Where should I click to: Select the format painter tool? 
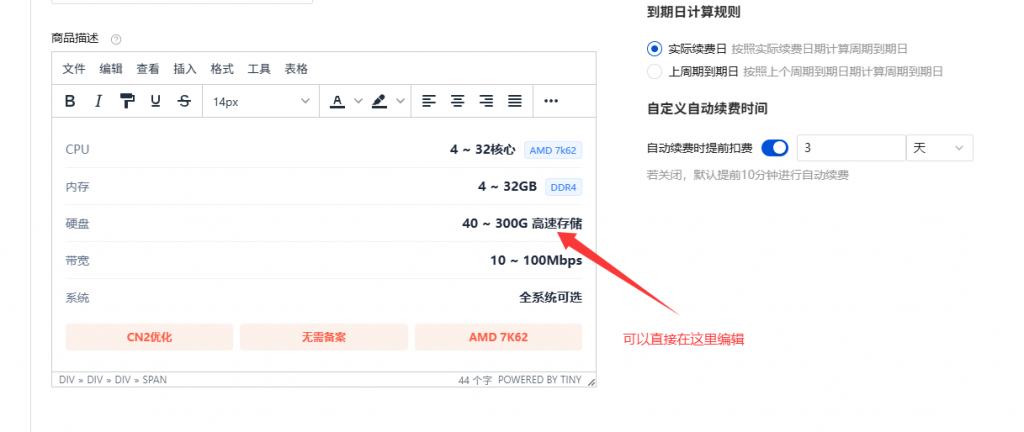pyautogui.click(x=127, y=101)
